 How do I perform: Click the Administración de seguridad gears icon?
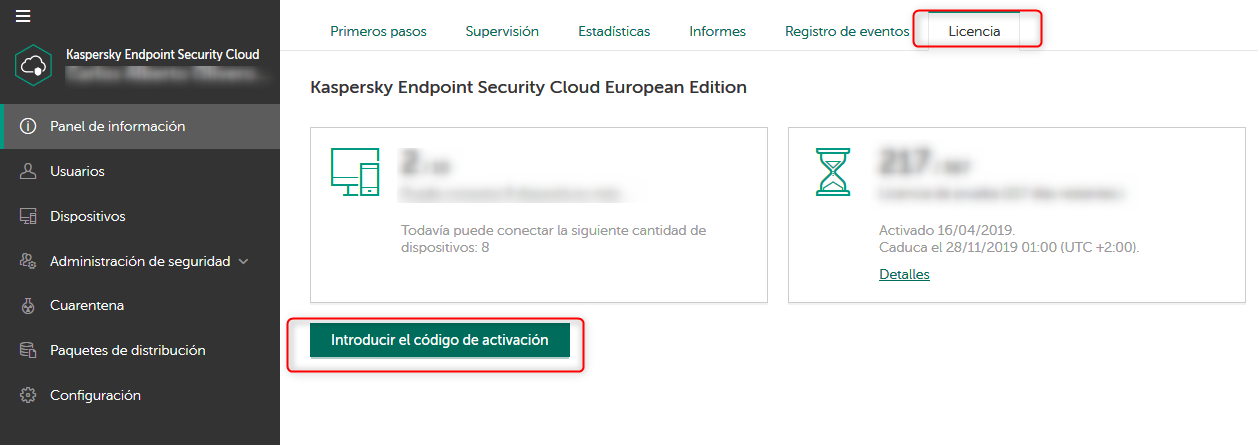pos(28,261)
